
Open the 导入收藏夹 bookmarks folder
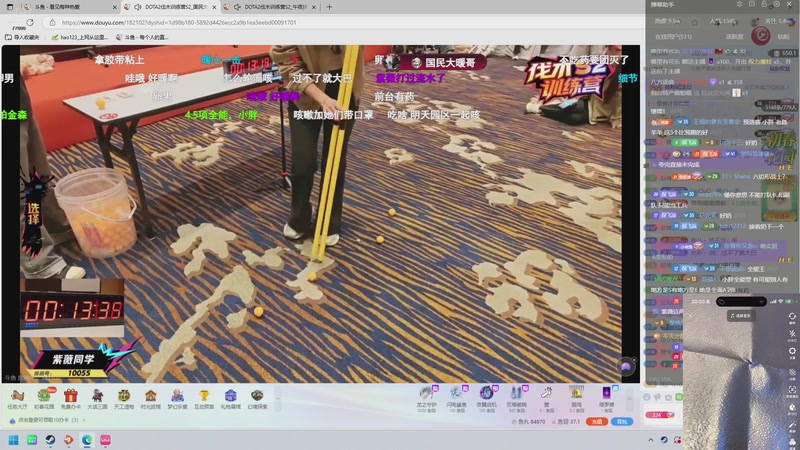point(22,37)
